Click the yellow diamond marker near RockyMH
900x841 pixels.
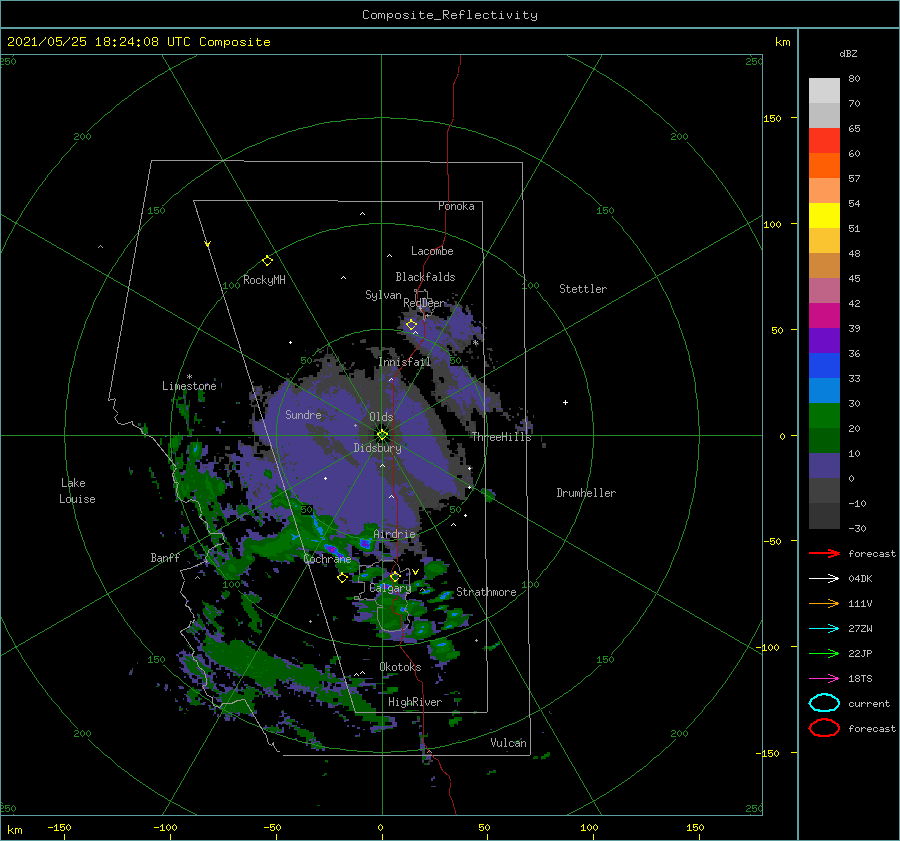click(267, 261)
